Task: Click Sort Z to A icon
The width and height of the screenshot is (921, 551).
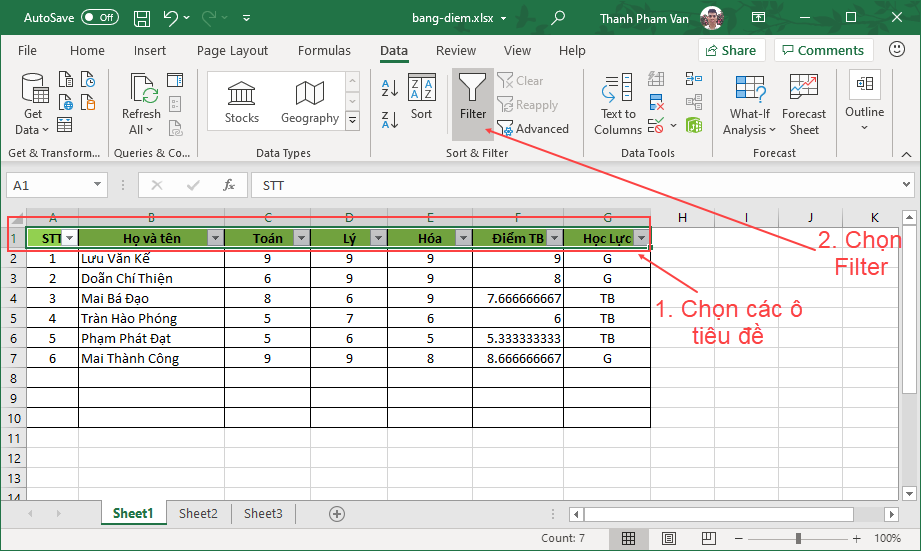Action: [391, 120]
